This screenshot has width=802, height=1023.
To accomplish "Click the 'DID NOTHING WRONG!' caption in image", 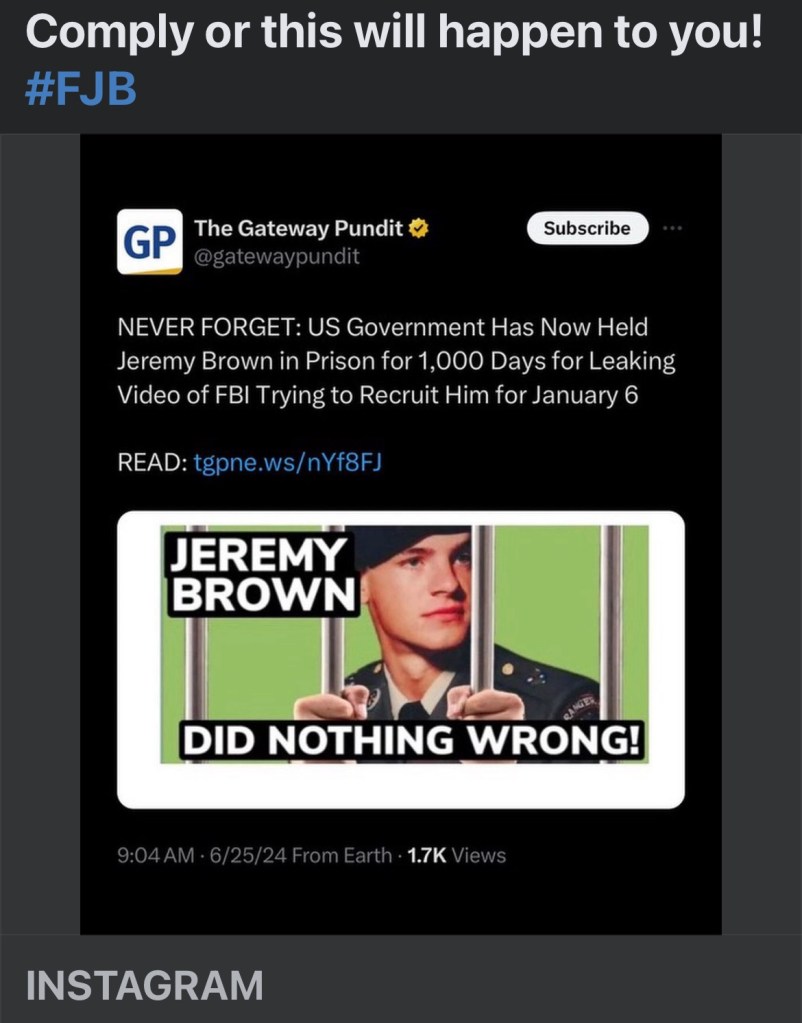I will [412, 741].
